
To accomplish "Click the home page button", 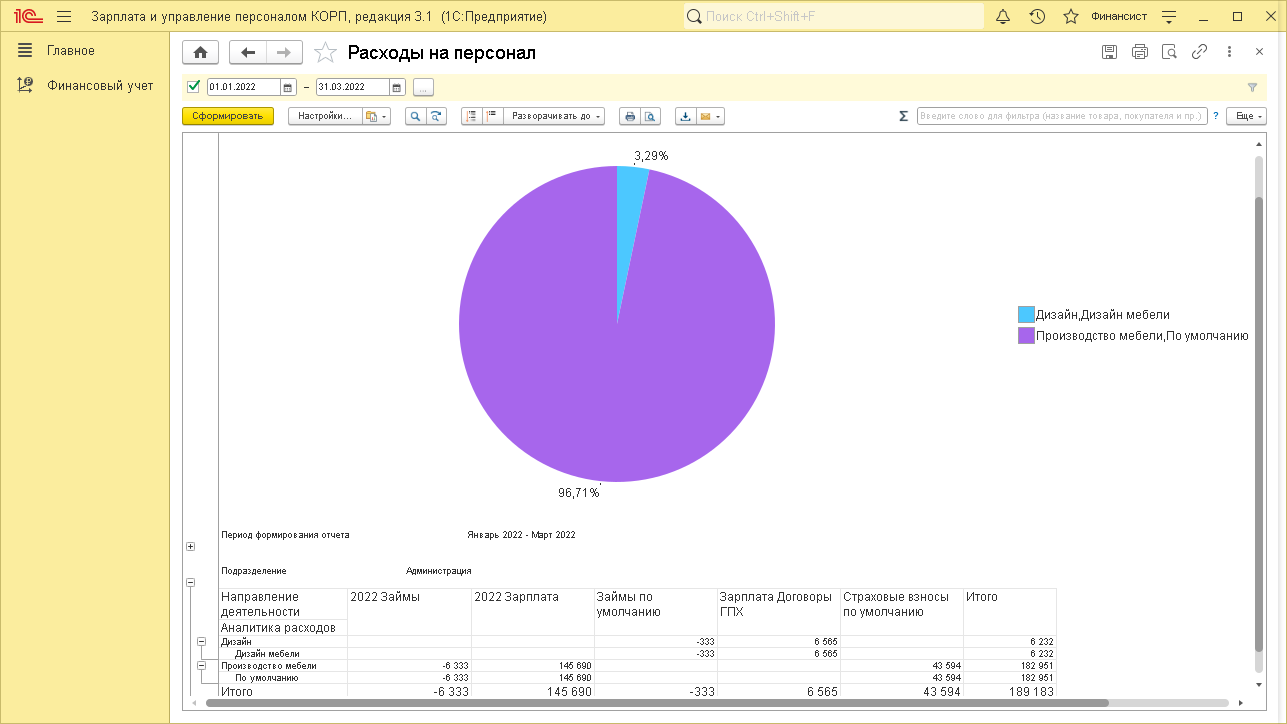I will [200, 53].
